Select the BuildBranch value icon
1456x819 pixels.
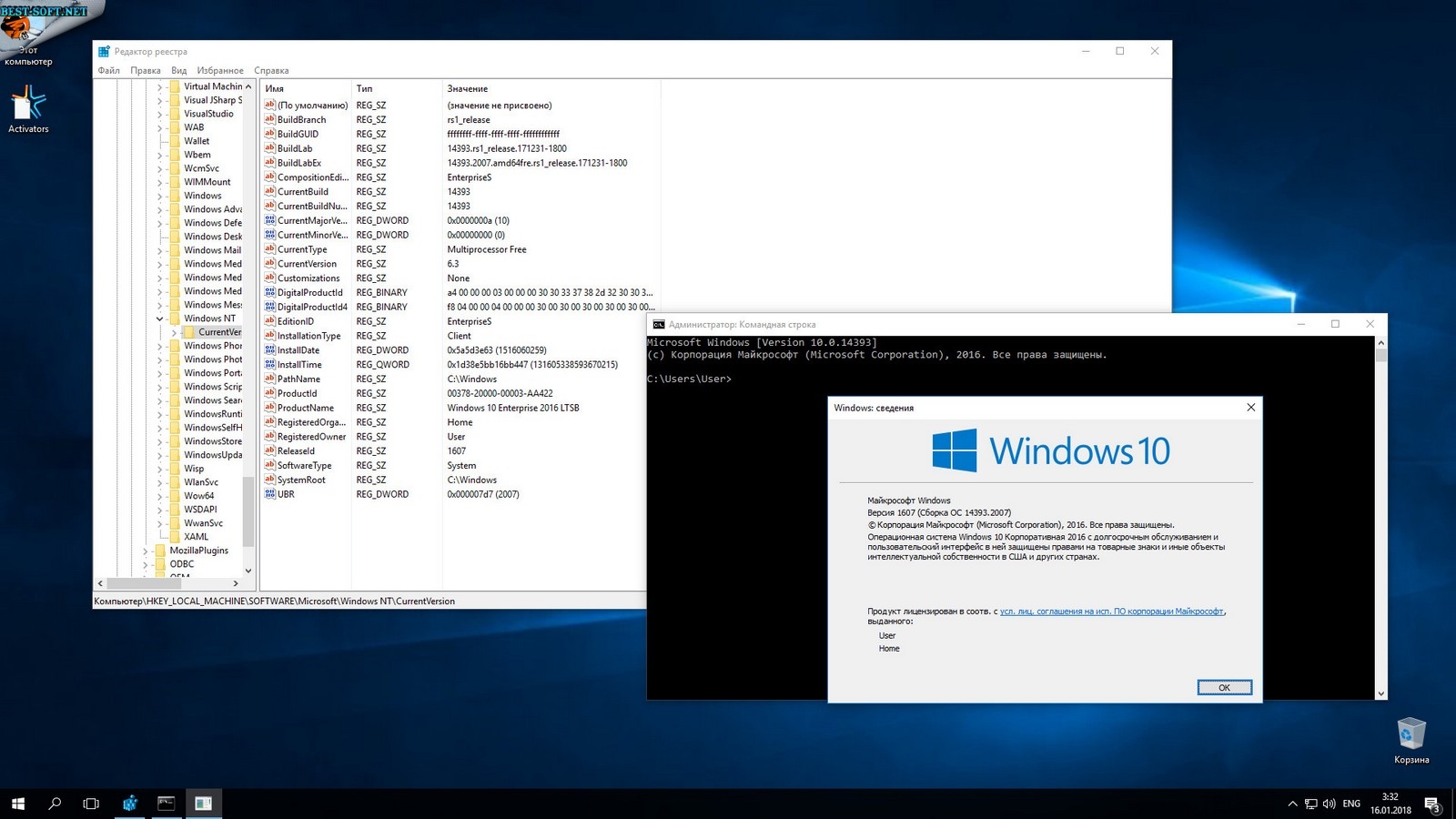pos(270,119)
